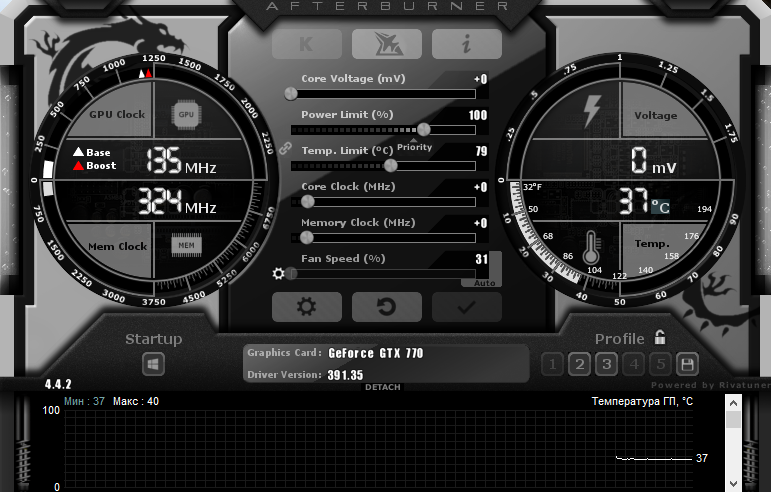
Task: Click the graph scrollbar down arrow
Action: click(x=733, y=484)
